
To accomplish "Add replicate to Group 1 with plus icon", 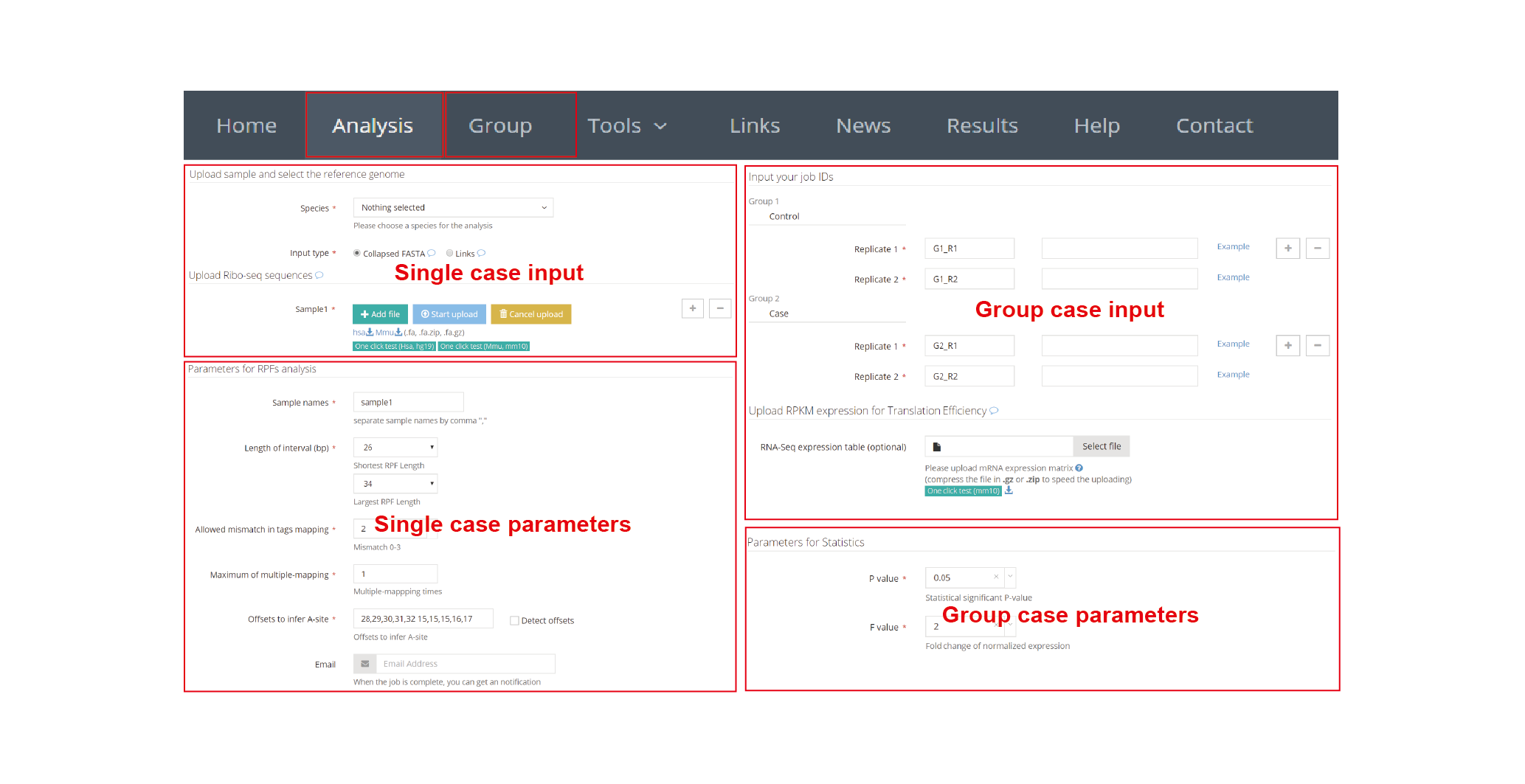I will tap(1288, 249).
